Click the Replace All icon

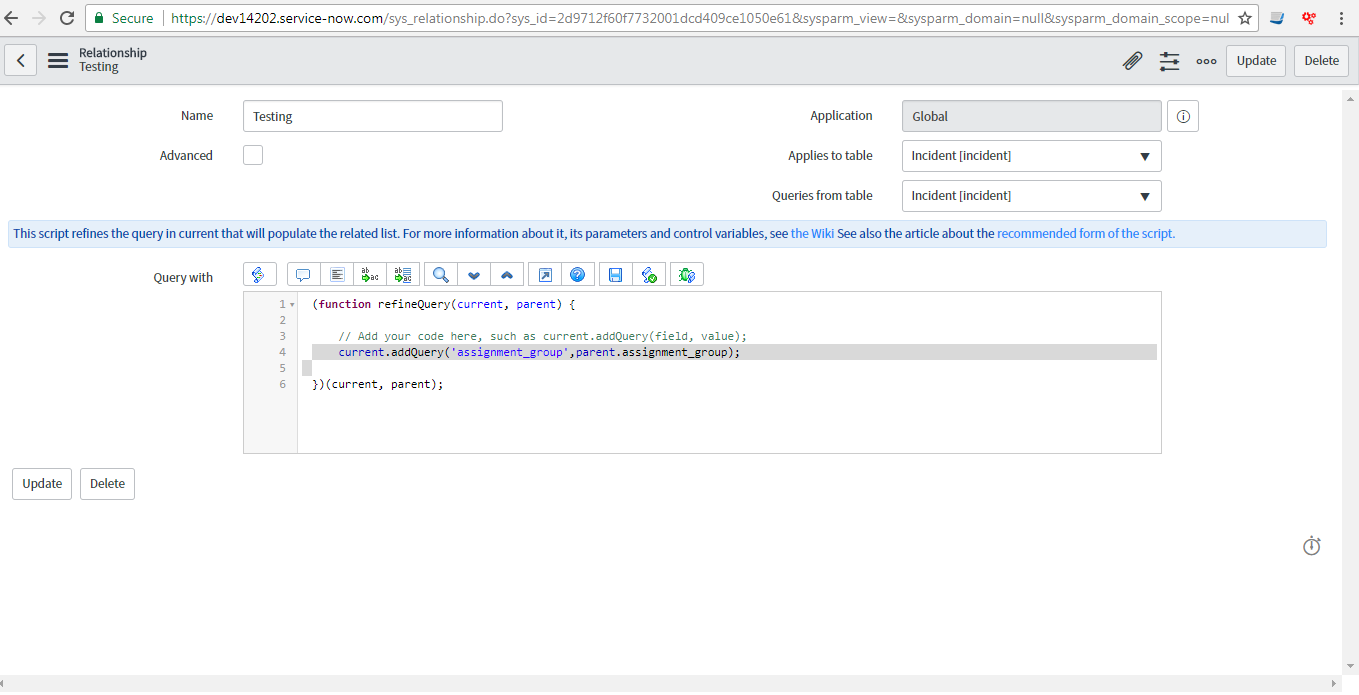pos(403,275)
